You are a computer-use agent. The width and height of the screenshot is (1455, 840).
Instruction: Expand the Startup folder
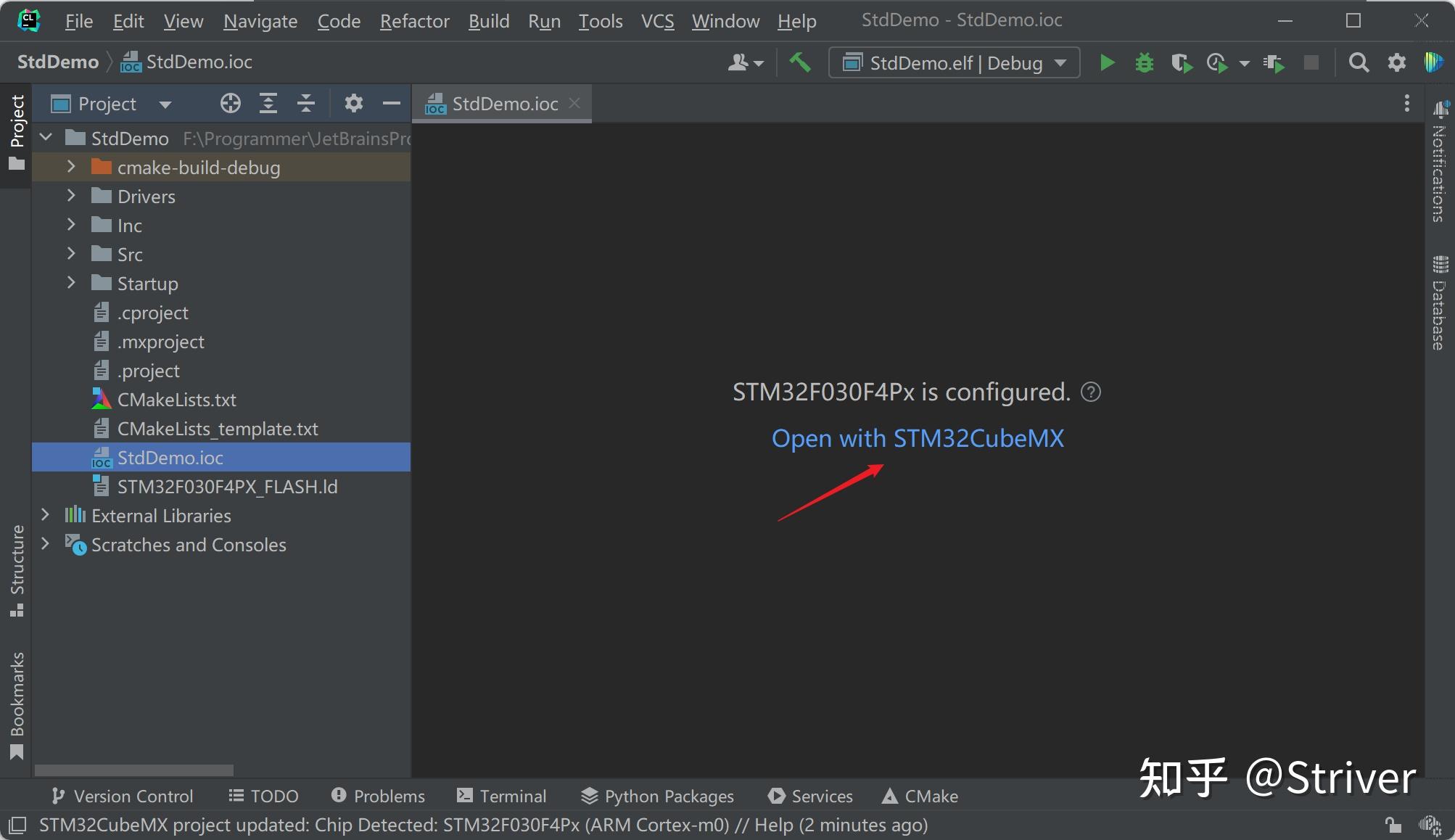point(71,283)
